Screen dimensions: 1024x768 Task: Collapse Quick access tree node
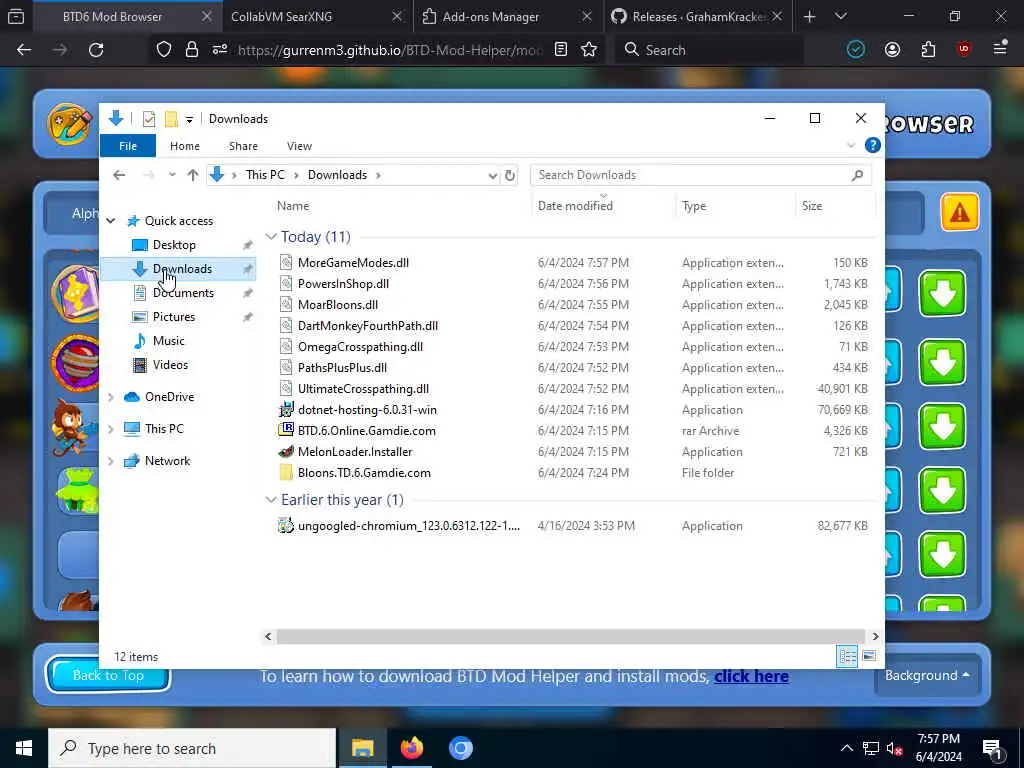(x=111, y=221)
